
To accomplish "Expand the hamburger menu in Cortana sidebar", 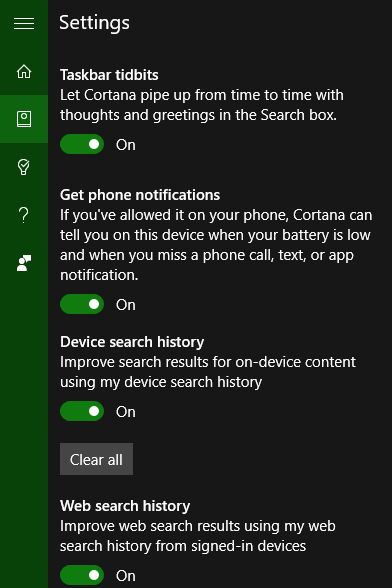I will click(24, 23).
